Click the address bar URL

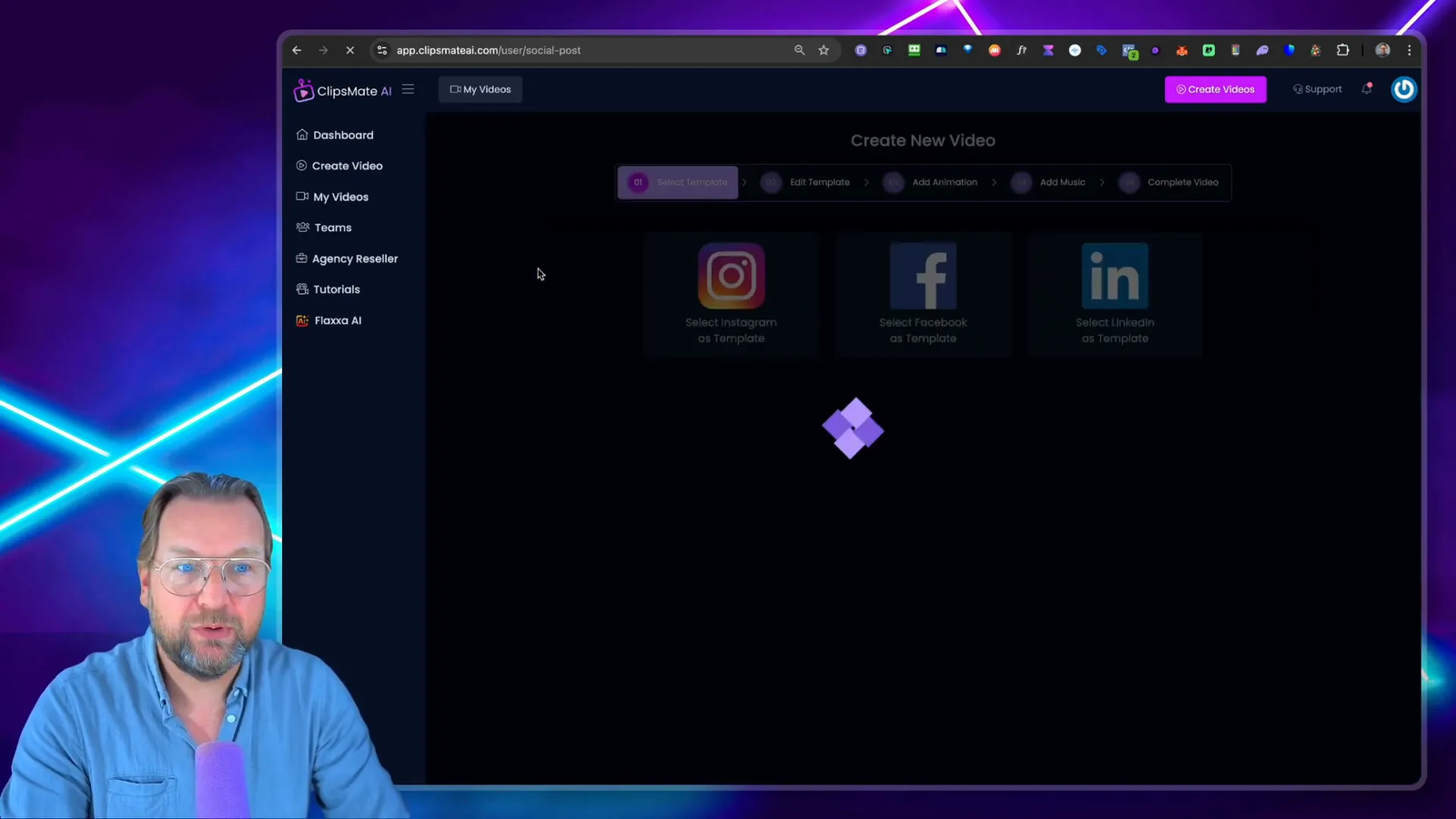489,50
